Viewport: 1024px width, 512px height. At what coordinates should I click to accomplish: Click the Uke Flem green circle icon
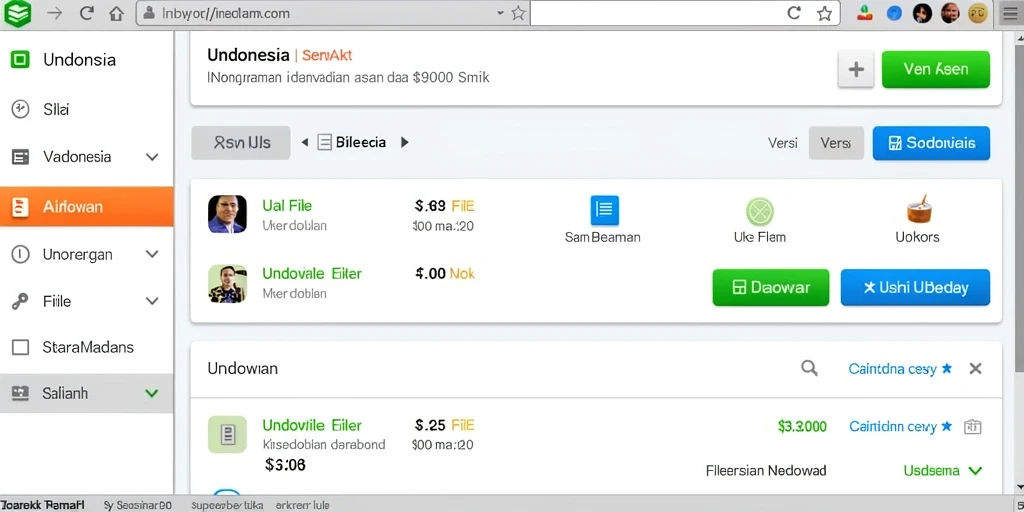point(760,212)
